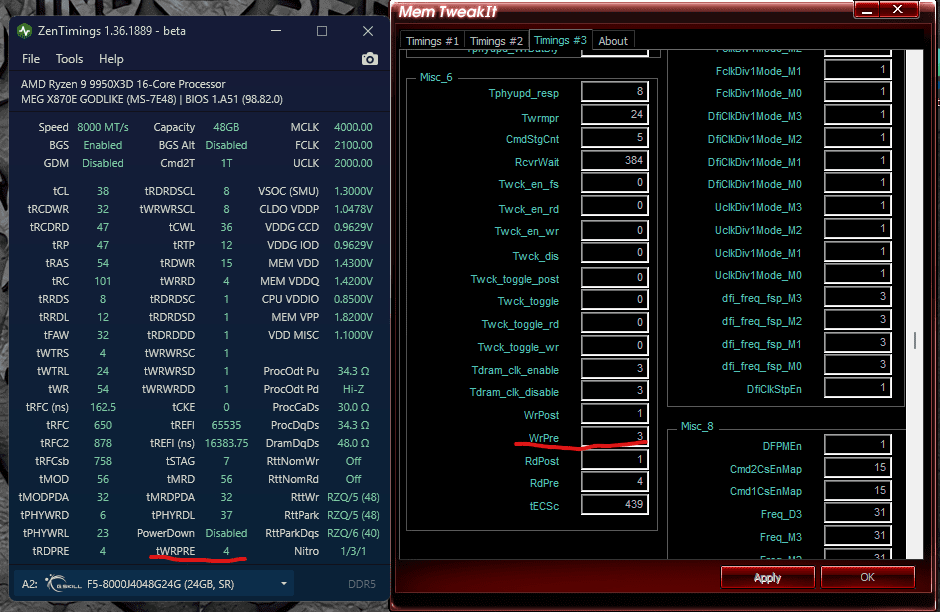Click the Freq_M3 value field
Screen dimensions: 940x612
(858, 536)
